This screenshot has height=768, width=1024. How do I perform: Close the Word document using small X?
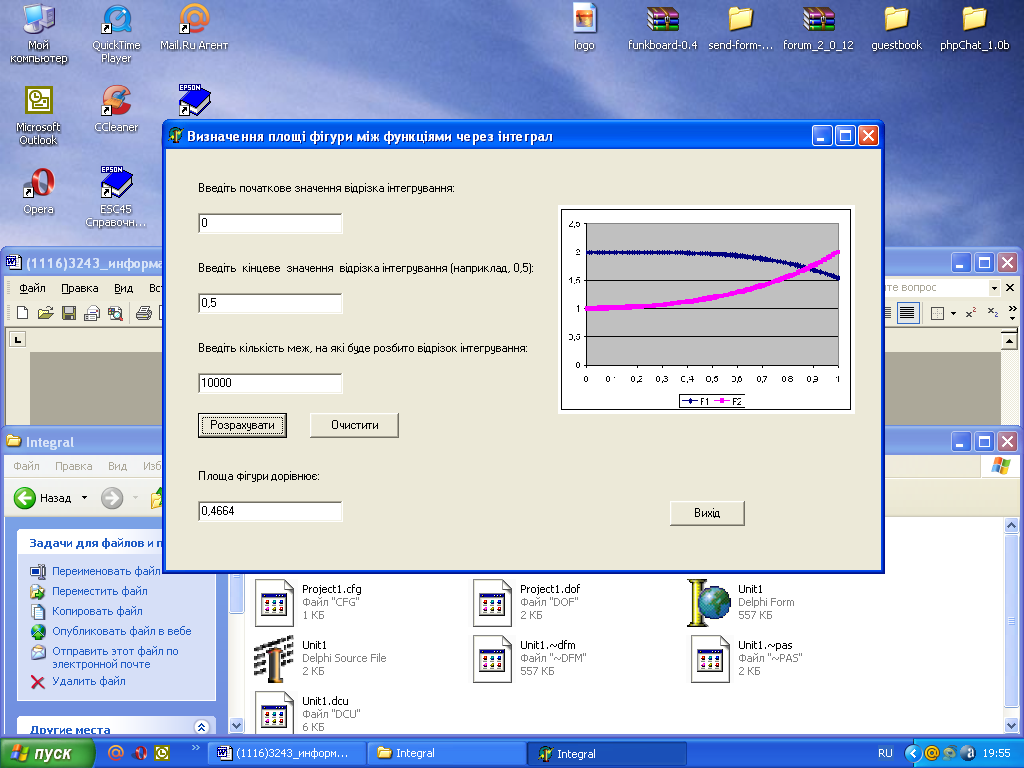pyautogui.click(x=1010, y=287)
